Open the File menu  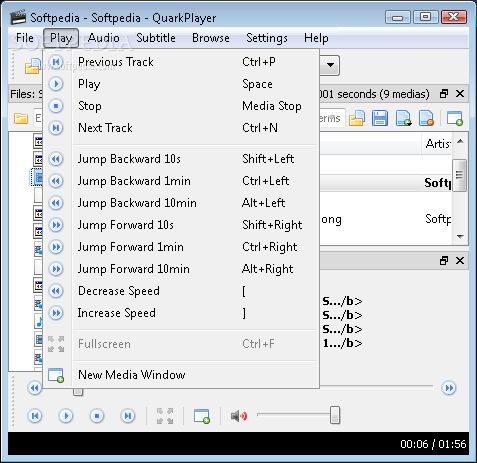25,38
